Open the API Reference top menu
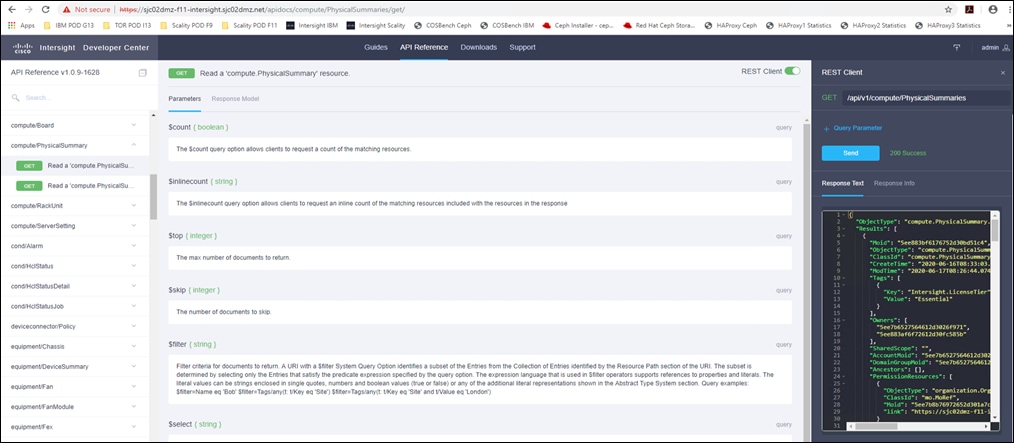This screenshot has height=443, width=1014. coord(424,47)
